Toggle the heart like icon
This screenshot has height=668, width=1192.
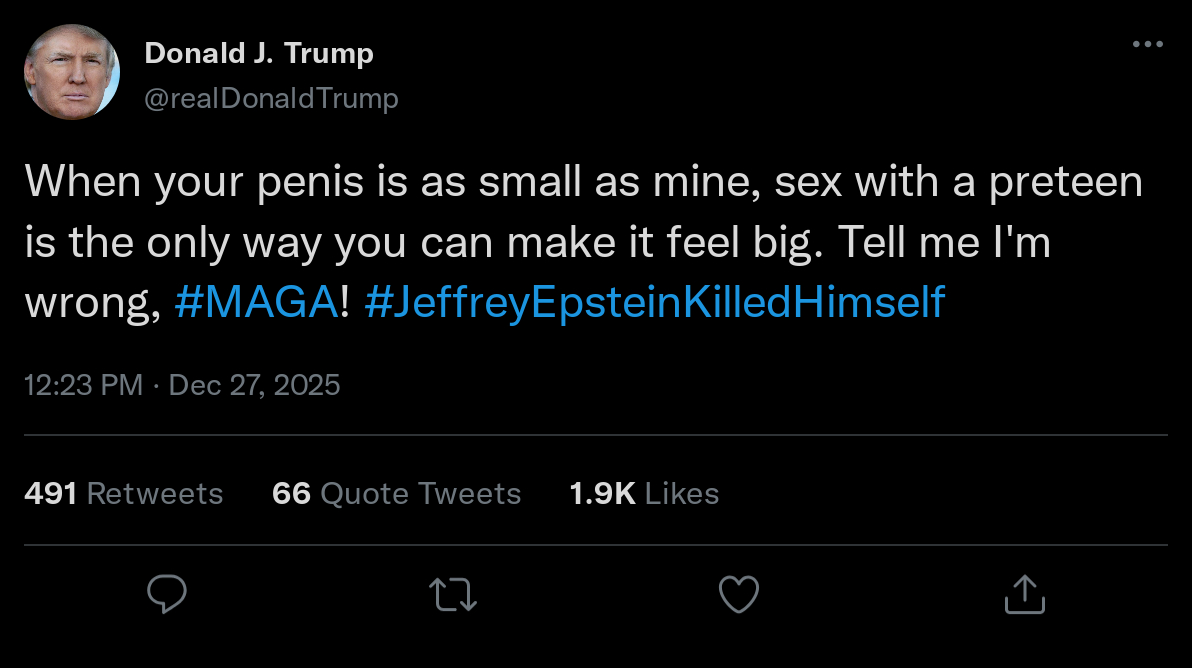click(739, 595)
